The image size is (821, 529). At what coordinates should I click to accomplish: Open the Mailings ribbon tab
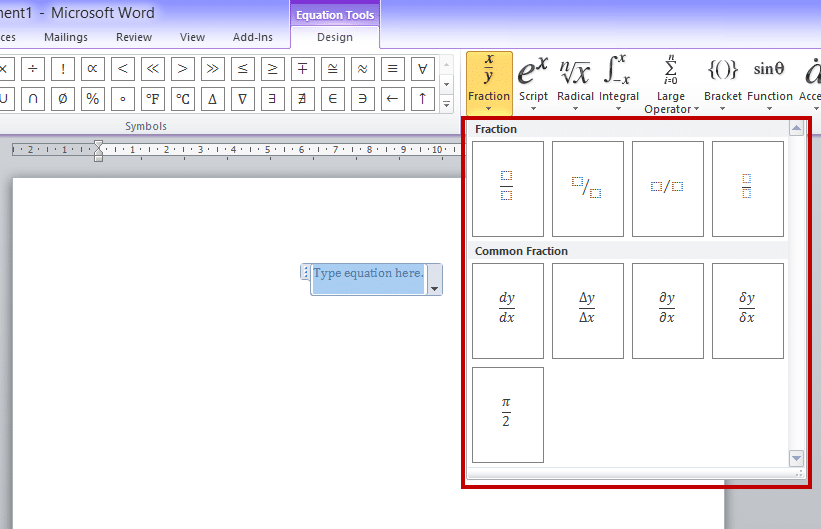point(66,37)
